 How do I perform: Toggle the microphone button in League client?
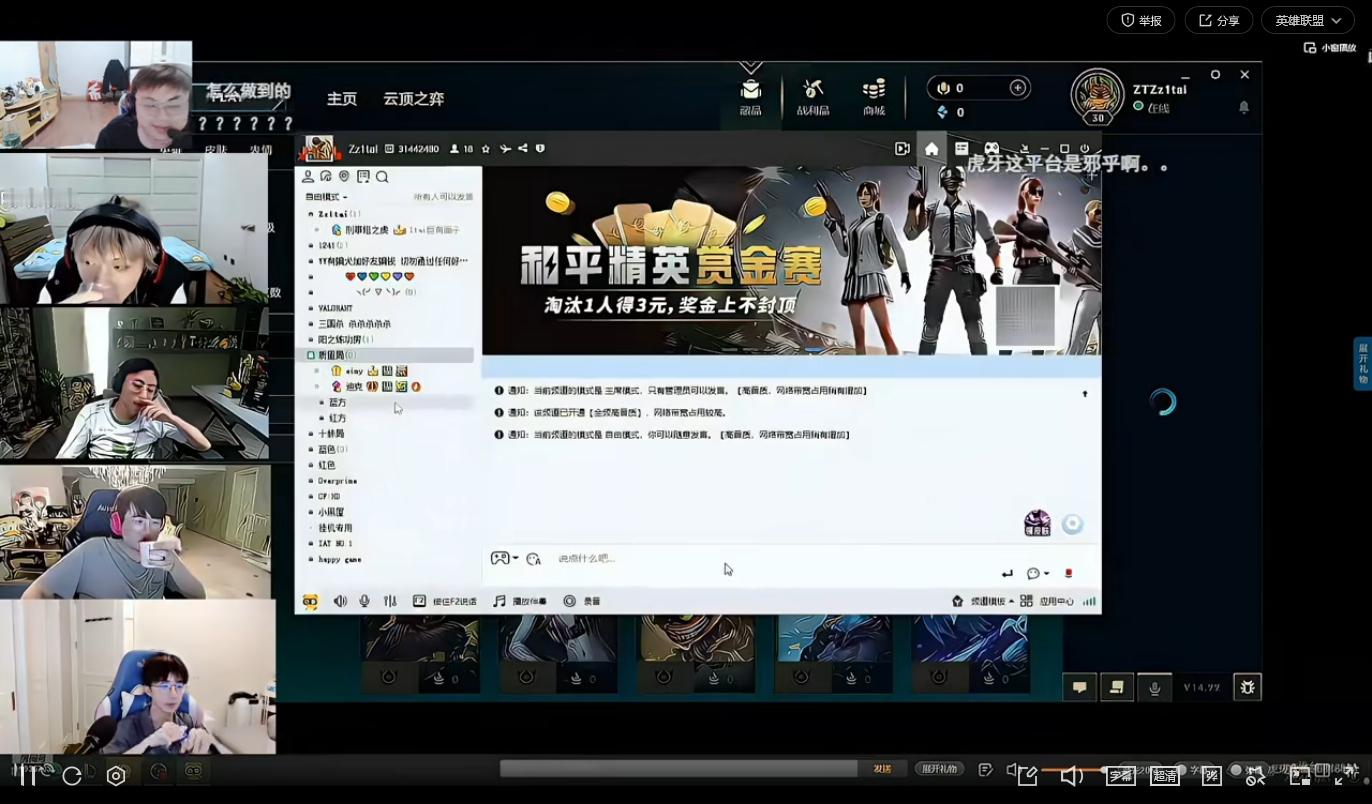click(x=1154, y=687)
